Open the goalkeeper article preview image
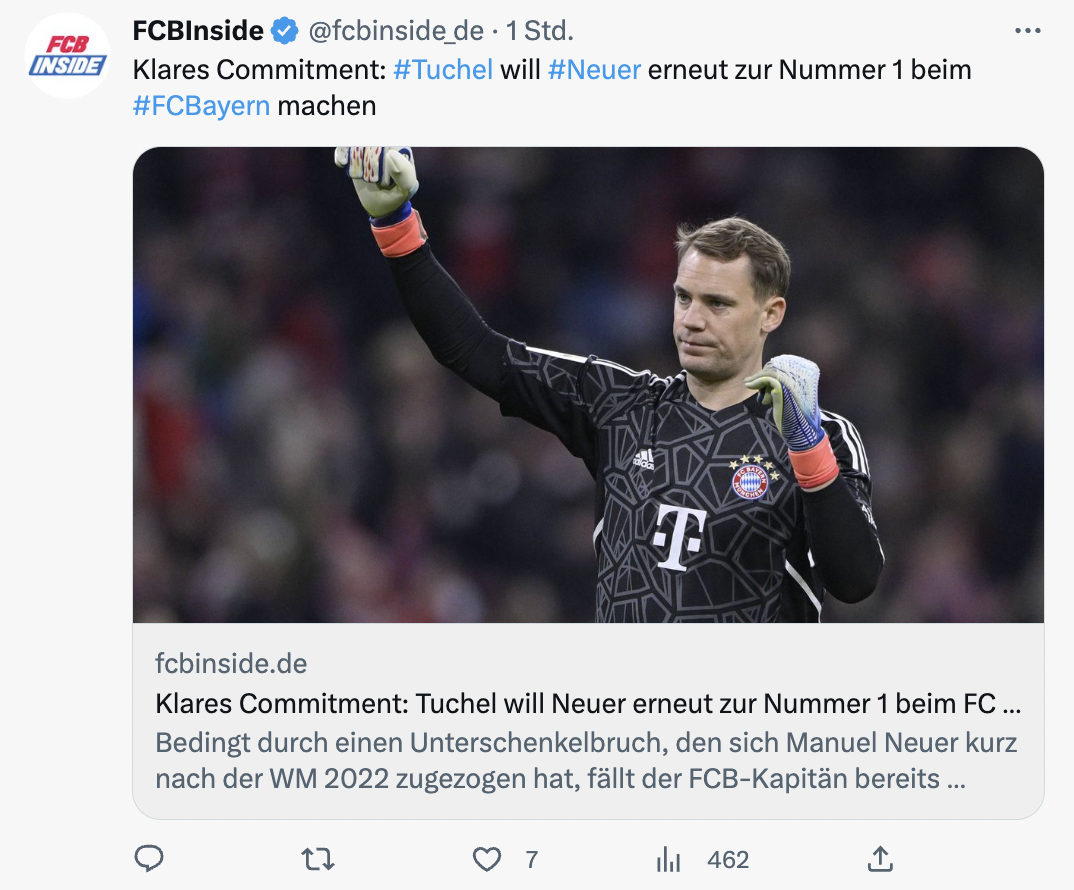 click(588, 385)
